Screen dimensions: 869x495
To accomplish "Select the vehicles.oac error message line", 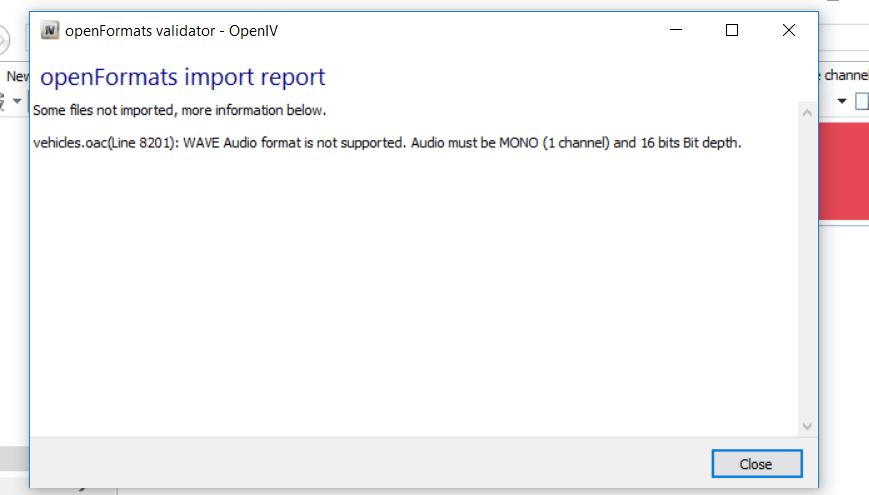I will pyautogui.click(x=387, y=143).
